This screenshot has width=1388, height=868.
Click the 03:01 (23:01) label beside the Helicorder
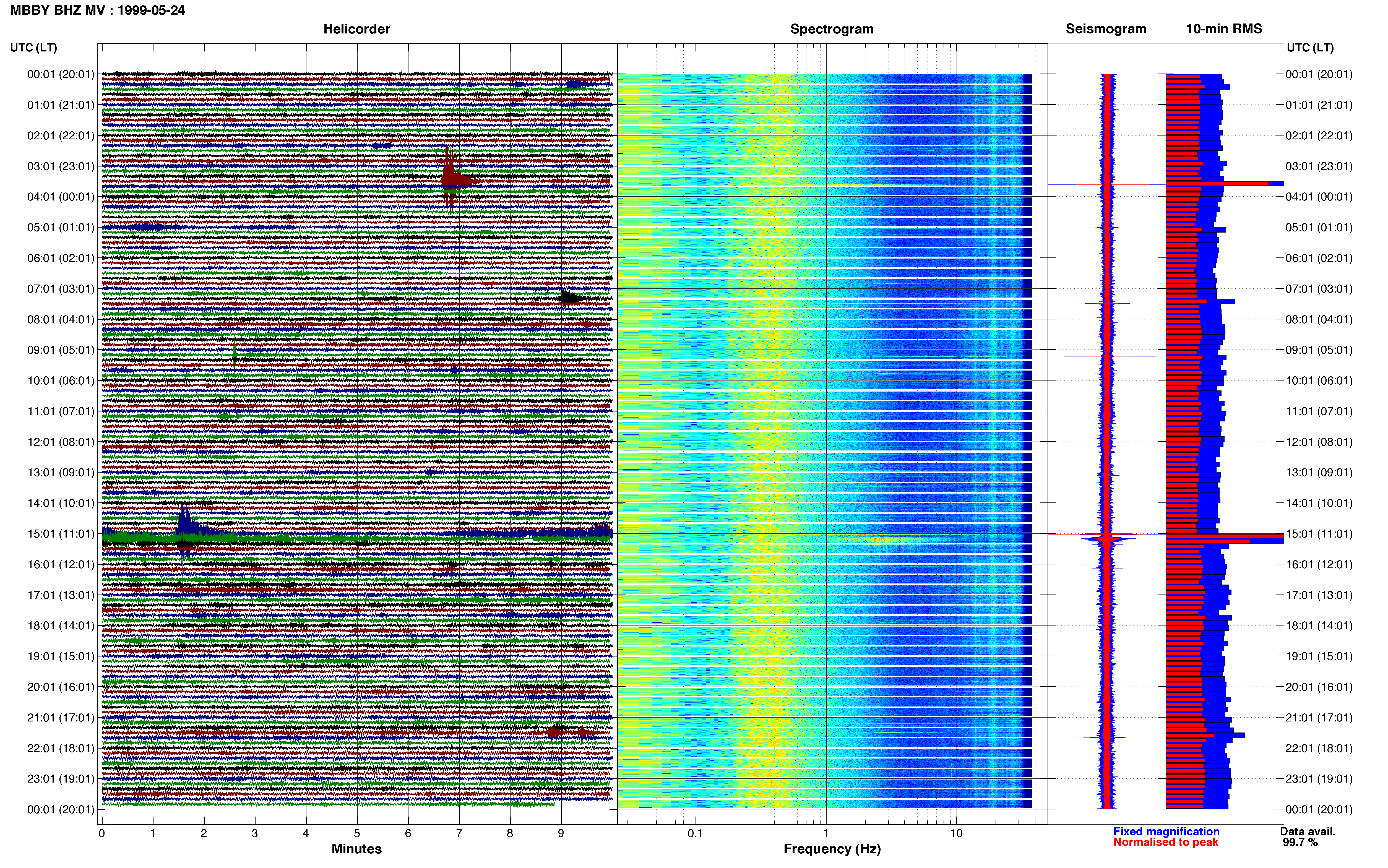tap(61, 166)
